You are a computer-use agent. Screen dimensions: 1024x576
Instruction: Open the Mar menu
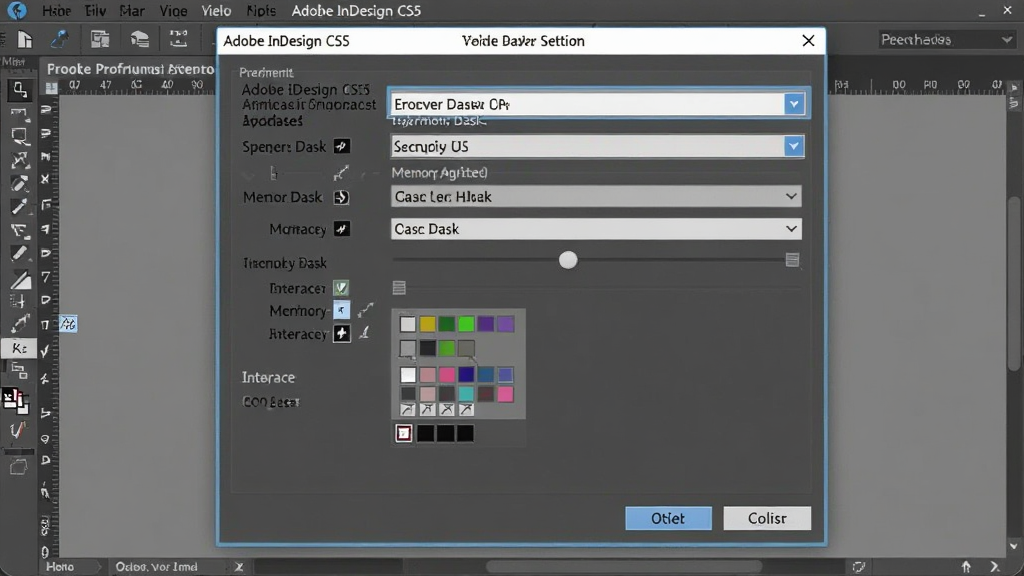pos(132,10)
